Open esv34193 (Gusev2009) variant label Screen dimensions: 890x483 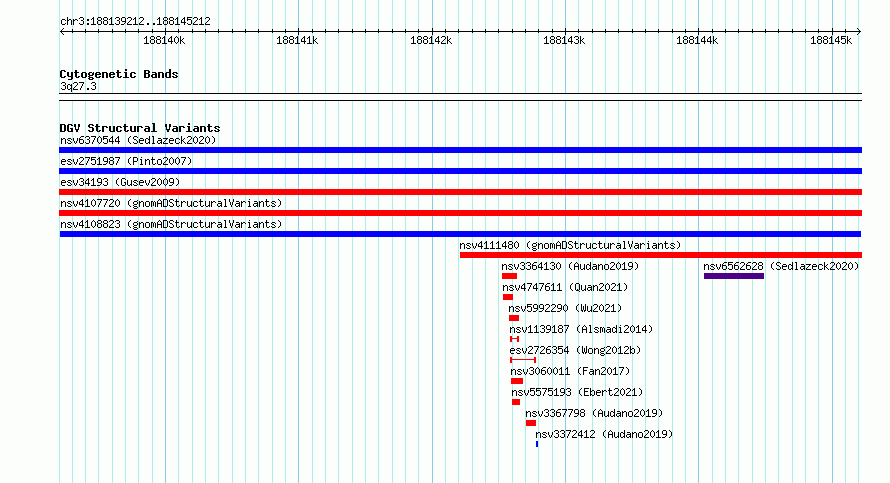click(120, 182)
